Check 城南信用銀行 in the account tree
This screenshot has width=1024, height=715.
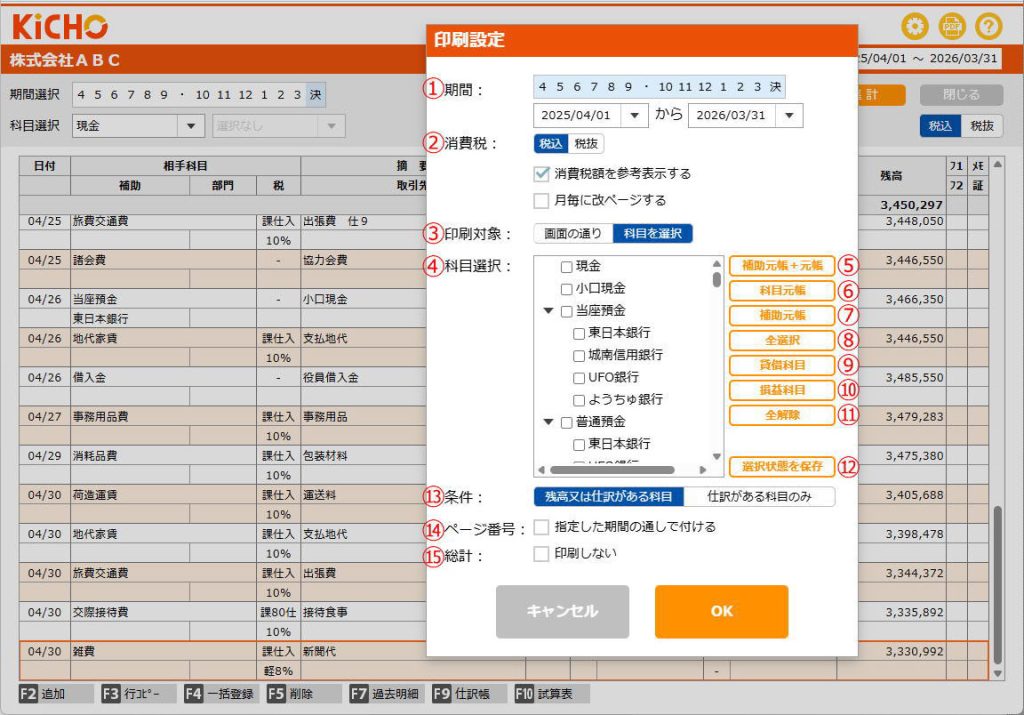[x=579, y=355]
